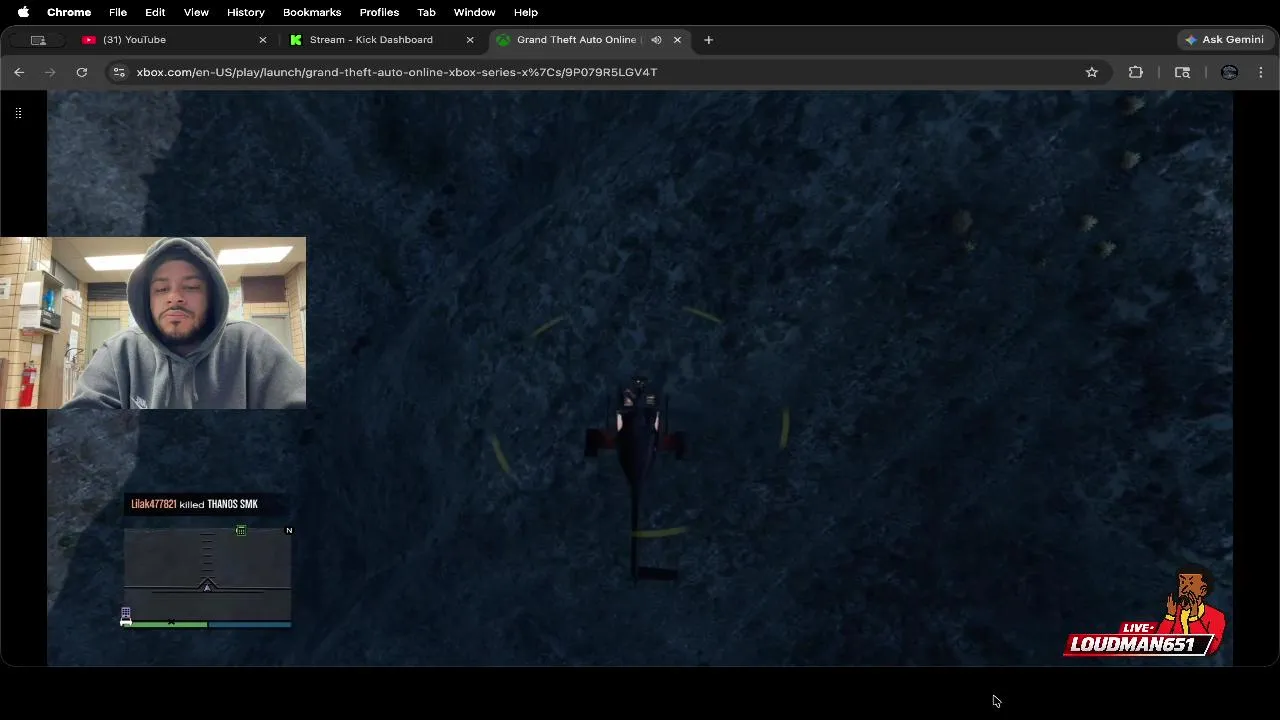Open the Window menu
This screenshot has width=1280, height=720.
pyautogui.click(x=474, y=12)
